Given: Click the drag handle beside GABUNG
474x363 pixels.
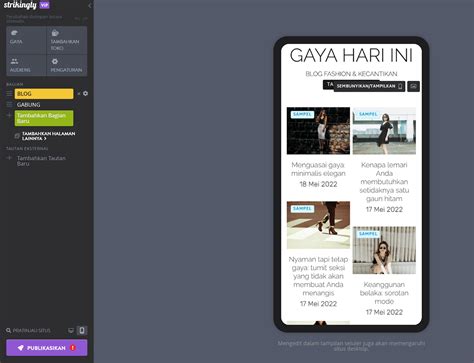Looking at the screenshot, I should point(9,105).
